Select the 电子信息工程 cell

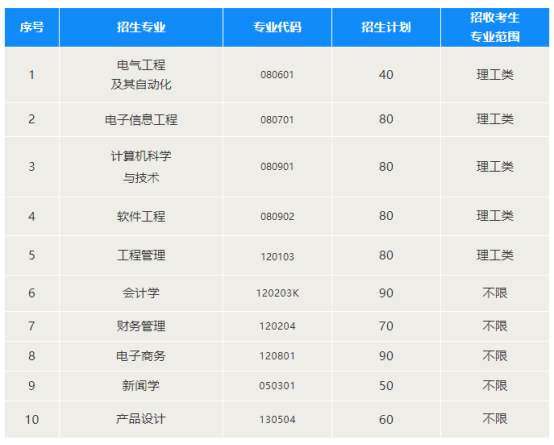pyautogui.click(x=141, y=119)
